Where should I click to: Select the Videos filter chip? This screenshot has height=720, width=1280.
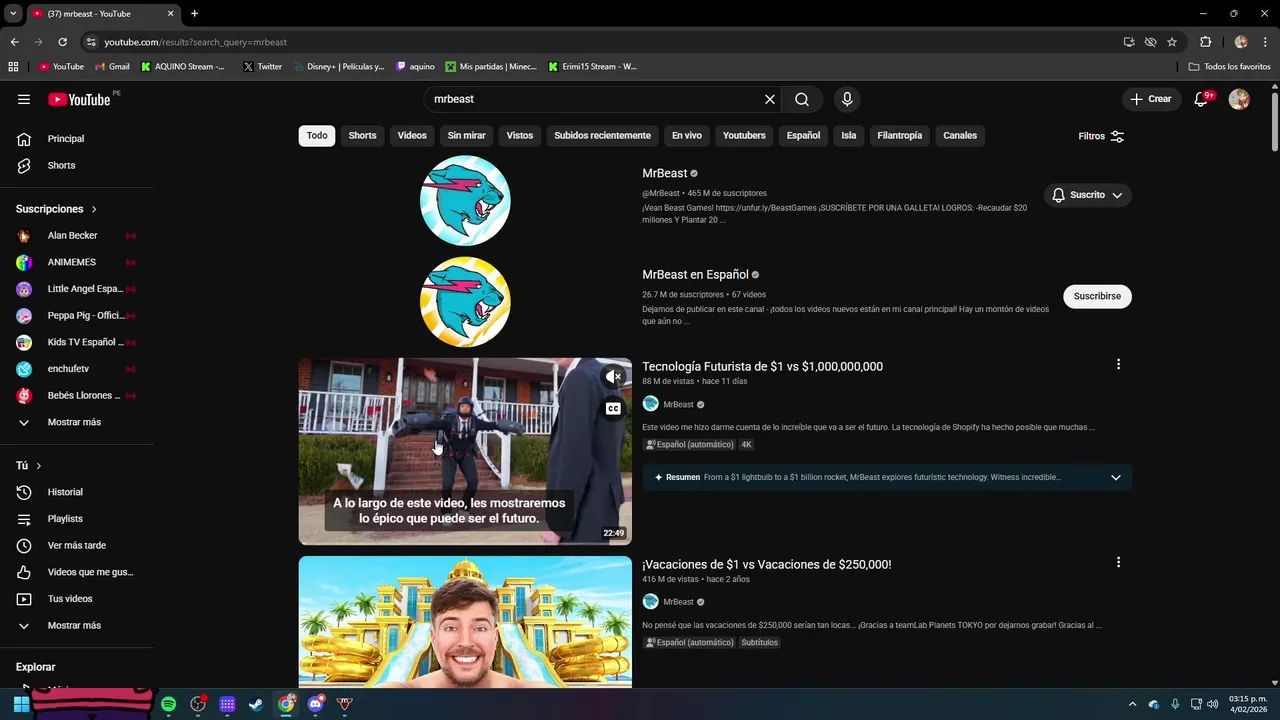point(412,135)
